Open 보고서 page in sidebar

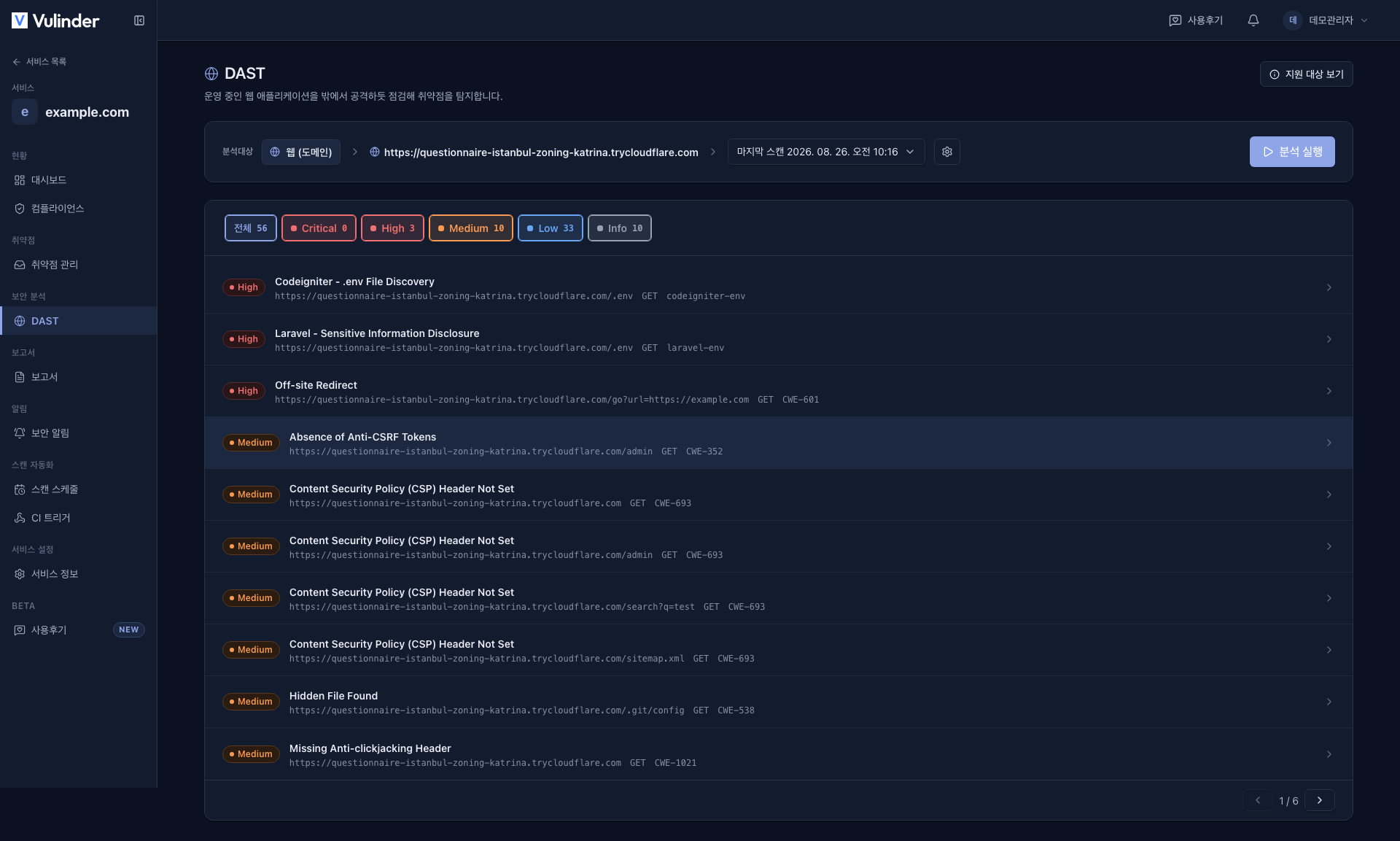[79, 377]
